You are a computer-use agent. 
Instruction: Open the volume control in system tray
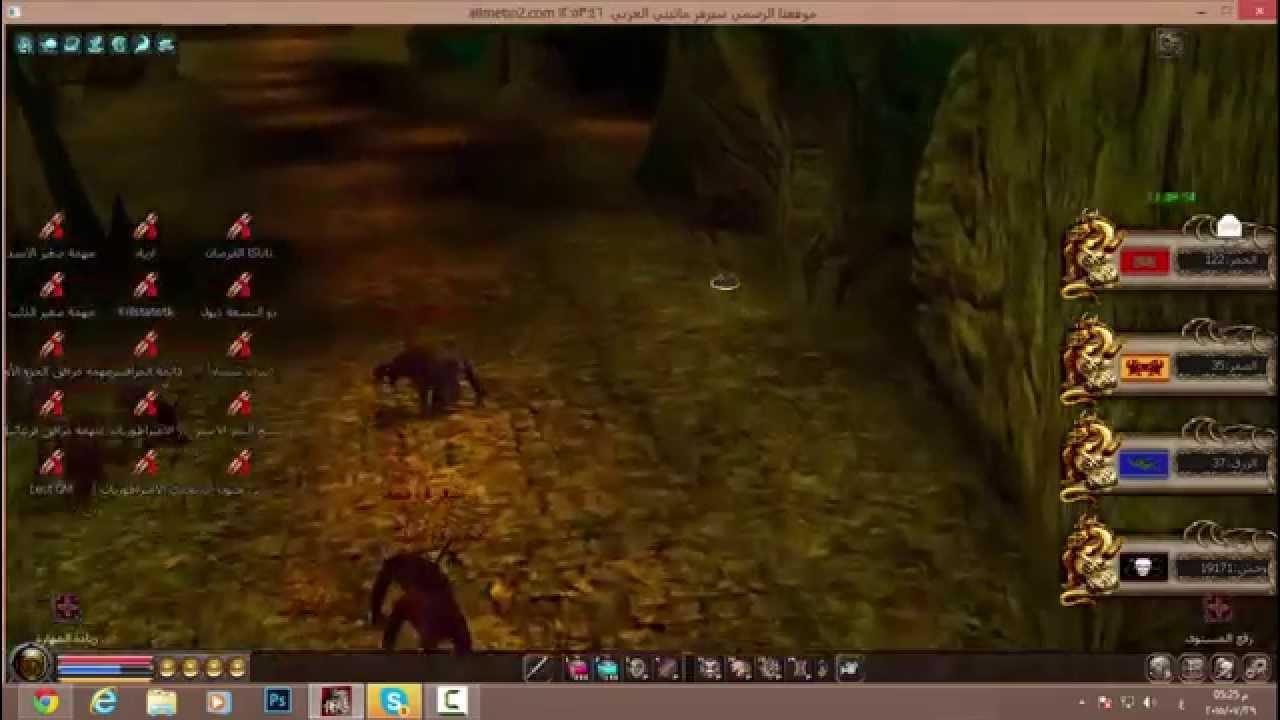point(1149,702)
